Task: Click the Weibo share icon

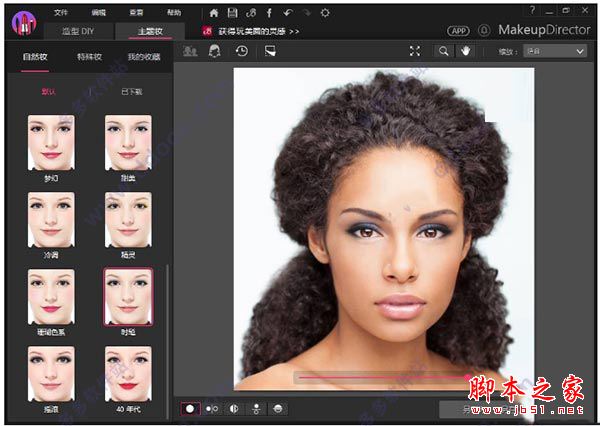Action: [251, 13]
